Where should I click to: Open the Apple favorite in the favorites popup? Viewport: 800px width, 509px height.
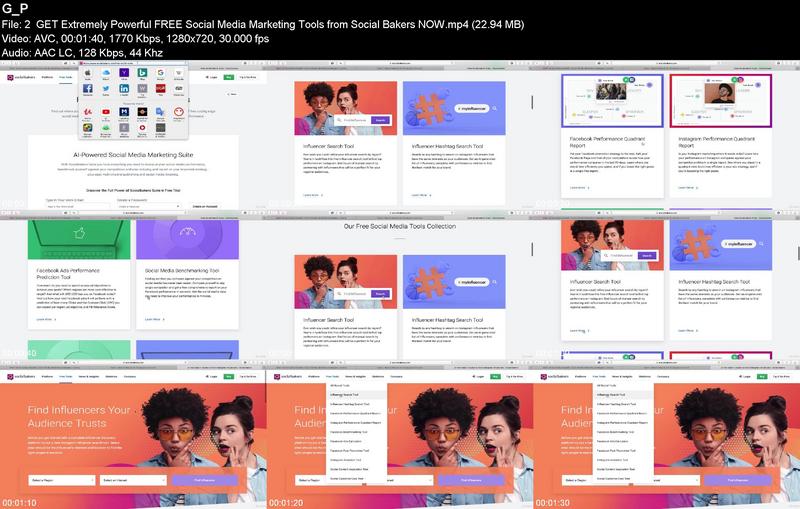88,73
